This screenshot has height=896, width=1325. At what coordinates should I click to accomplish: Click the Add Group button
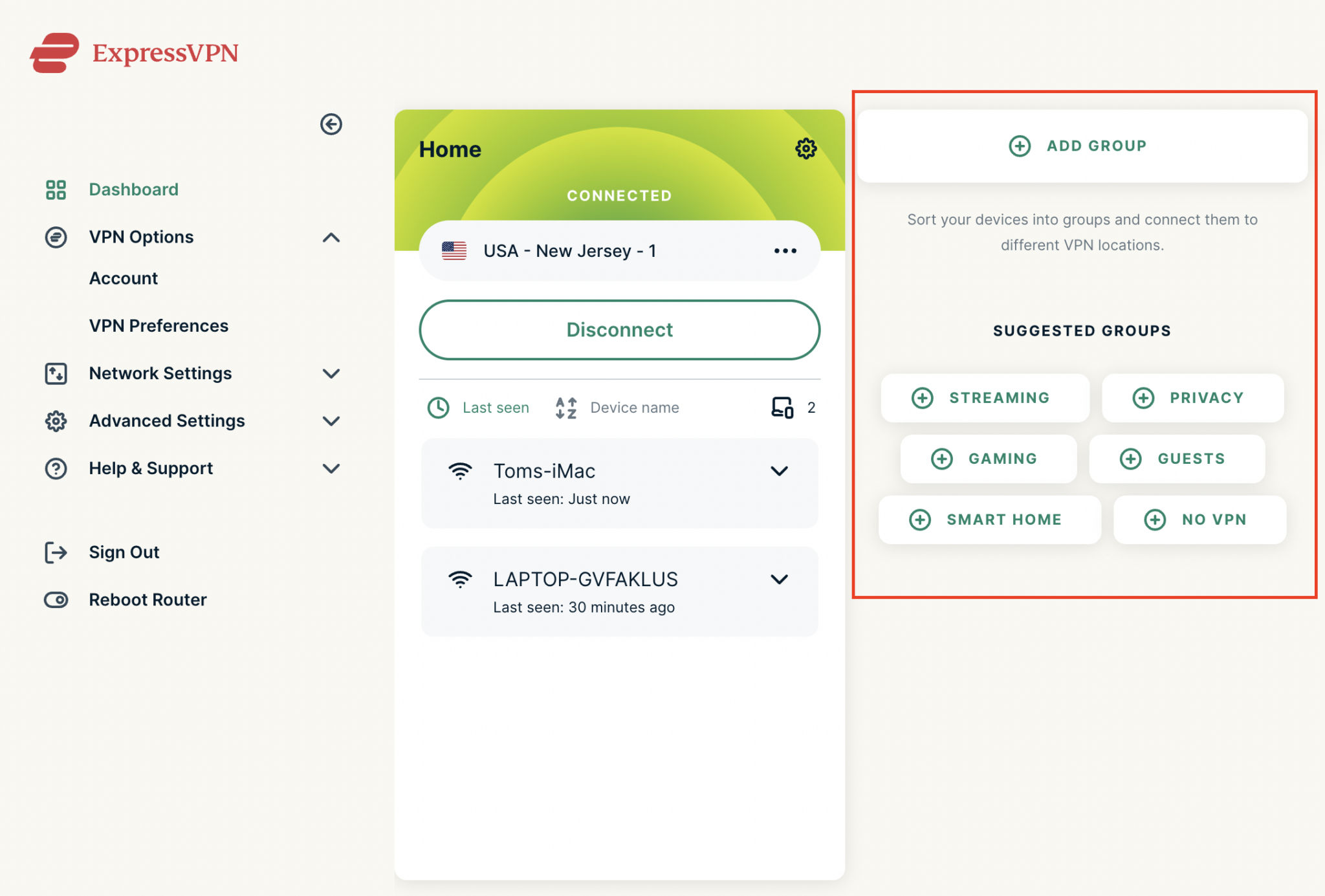click(1082, 146)
